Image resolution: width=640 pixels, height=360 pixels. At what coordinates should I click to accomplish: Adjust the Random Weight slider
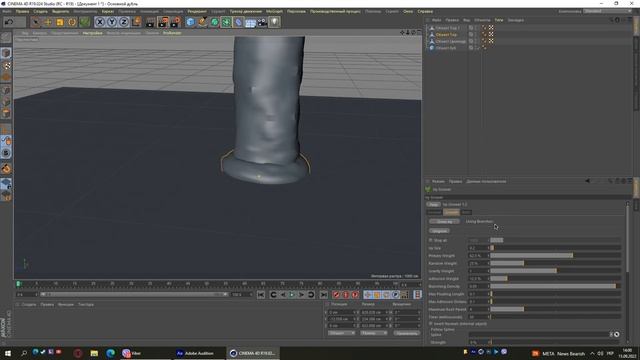tap(555, 263)
